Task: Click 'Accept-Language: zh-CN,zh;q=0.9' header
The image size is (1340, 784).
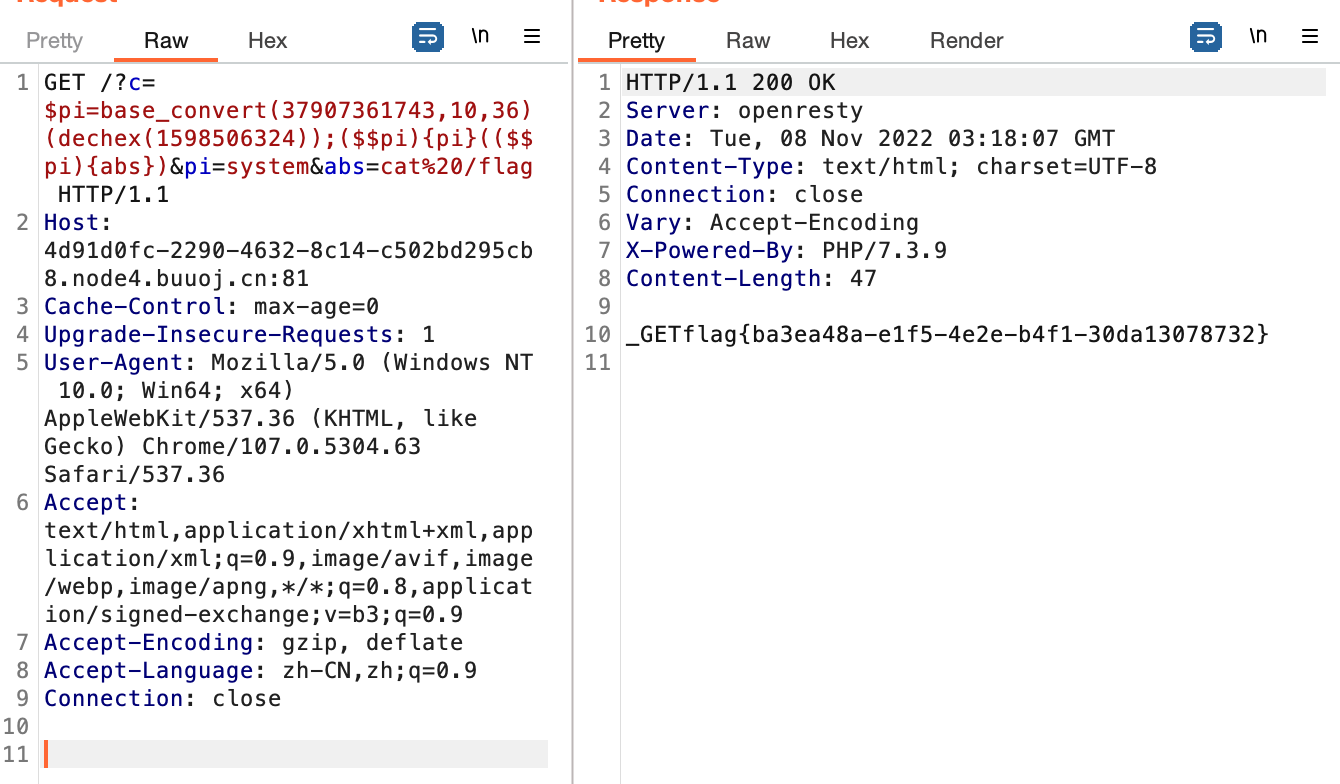Action: (260, 670)
